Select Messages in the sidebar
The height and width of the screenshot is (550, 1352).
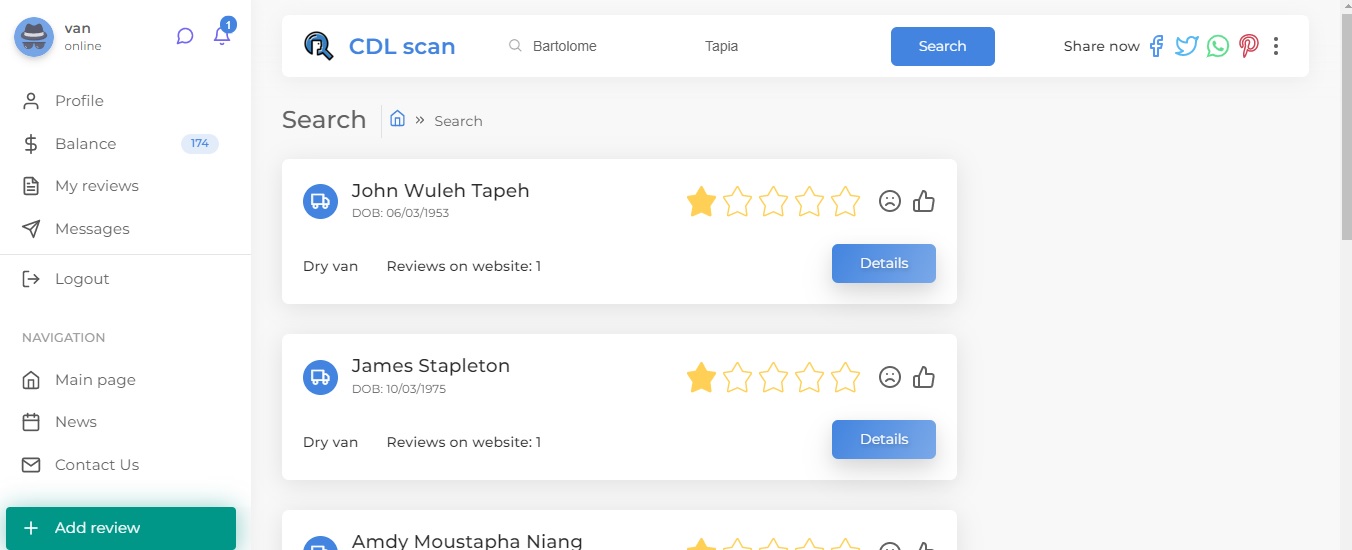point(92,229)
